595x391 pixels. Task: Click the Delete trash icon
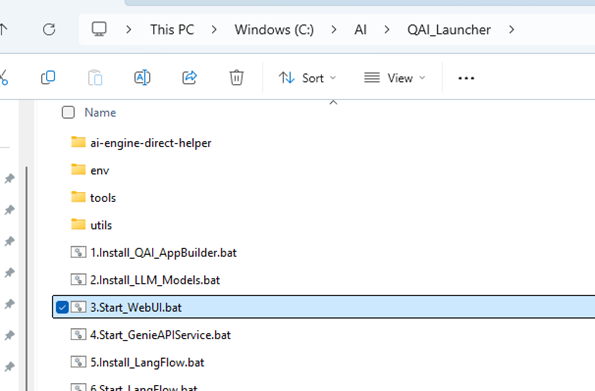click(236, 77)
